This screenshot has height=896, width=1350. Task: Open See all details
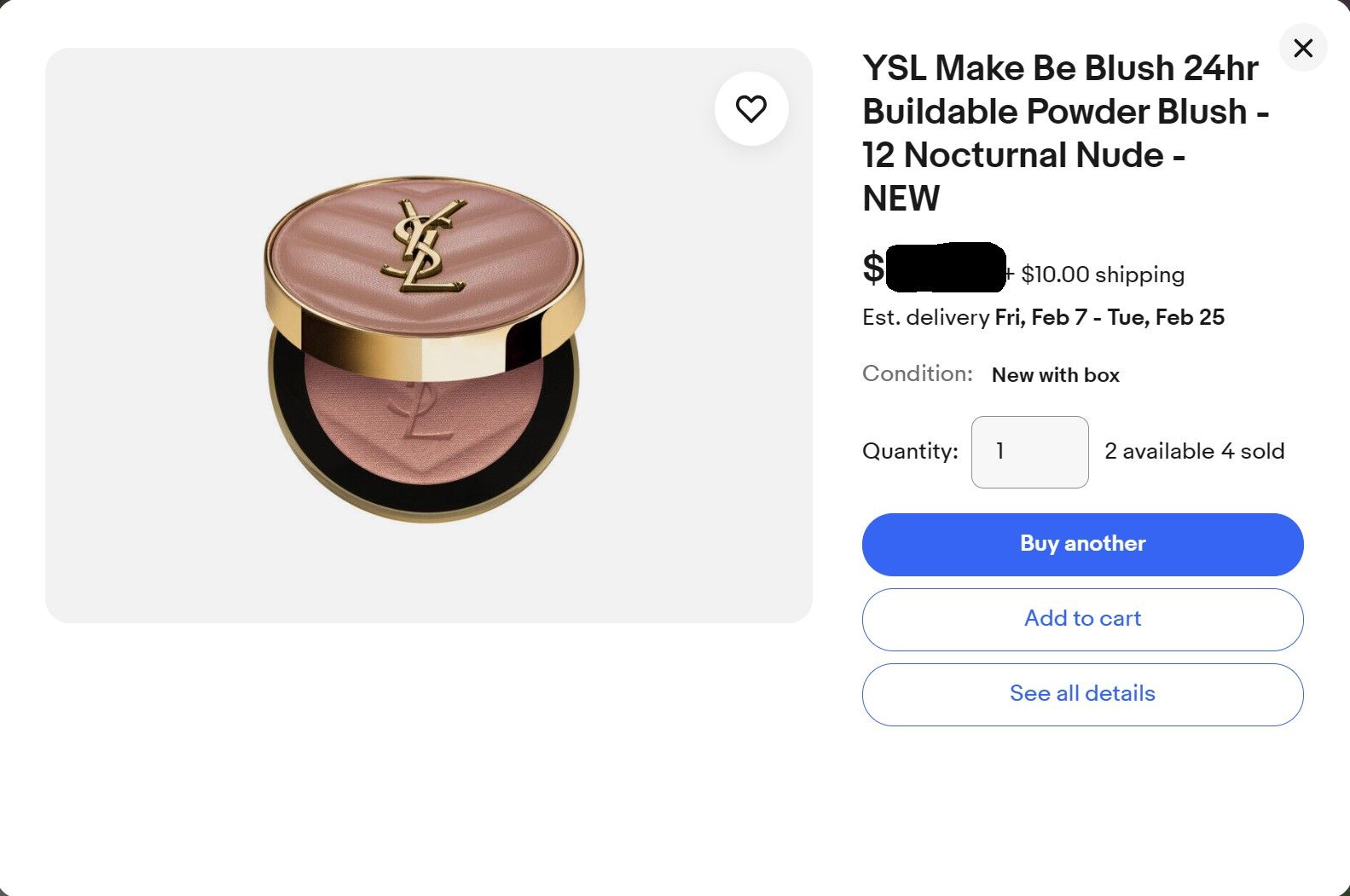coord(1082,694)
